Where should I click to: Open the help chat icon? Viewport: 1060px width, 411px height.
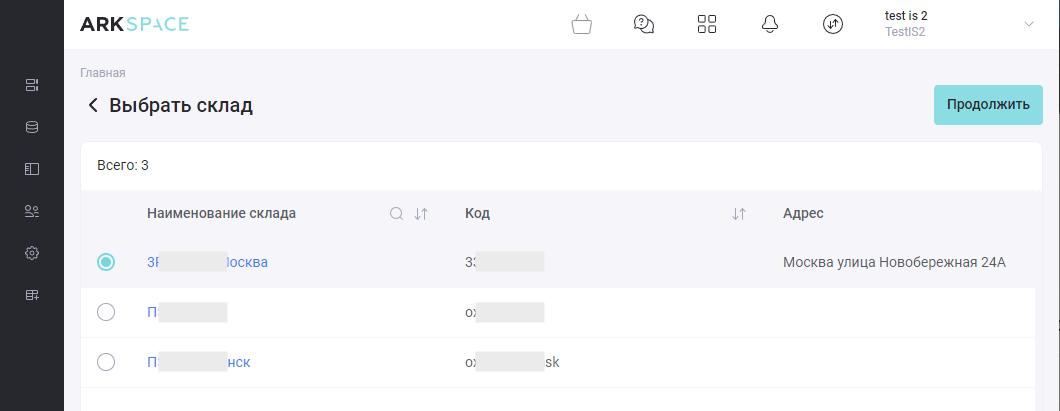(x=644, y=24)
